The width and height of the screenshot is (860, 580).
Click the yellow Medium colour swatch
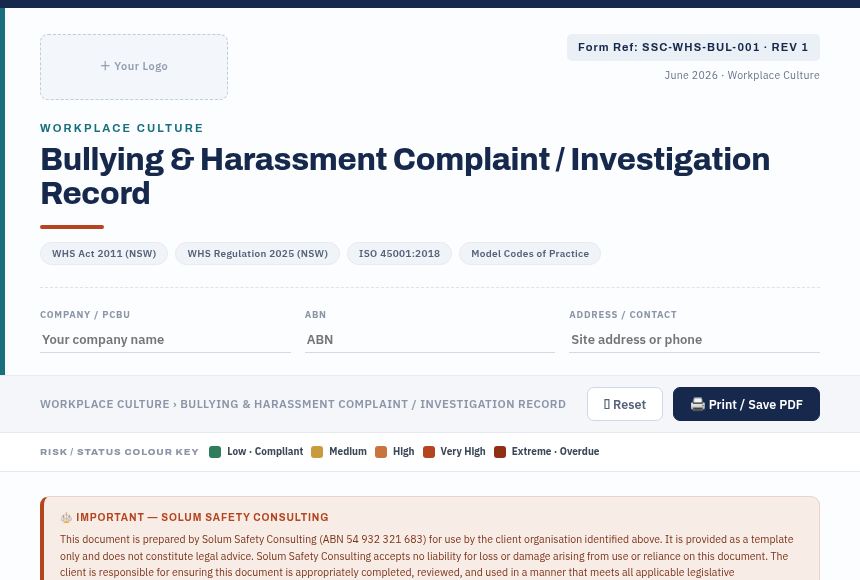tap(317, 452)
